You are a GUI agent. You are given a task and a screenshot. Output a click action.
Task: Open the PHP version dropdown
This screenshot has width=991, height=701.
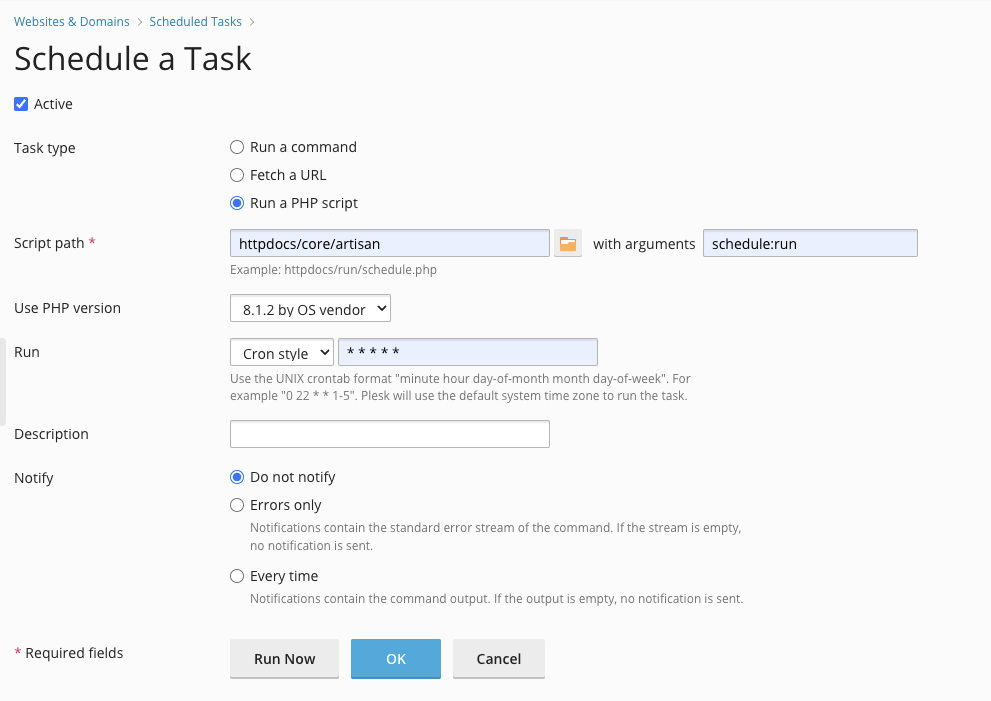[310, 308]
